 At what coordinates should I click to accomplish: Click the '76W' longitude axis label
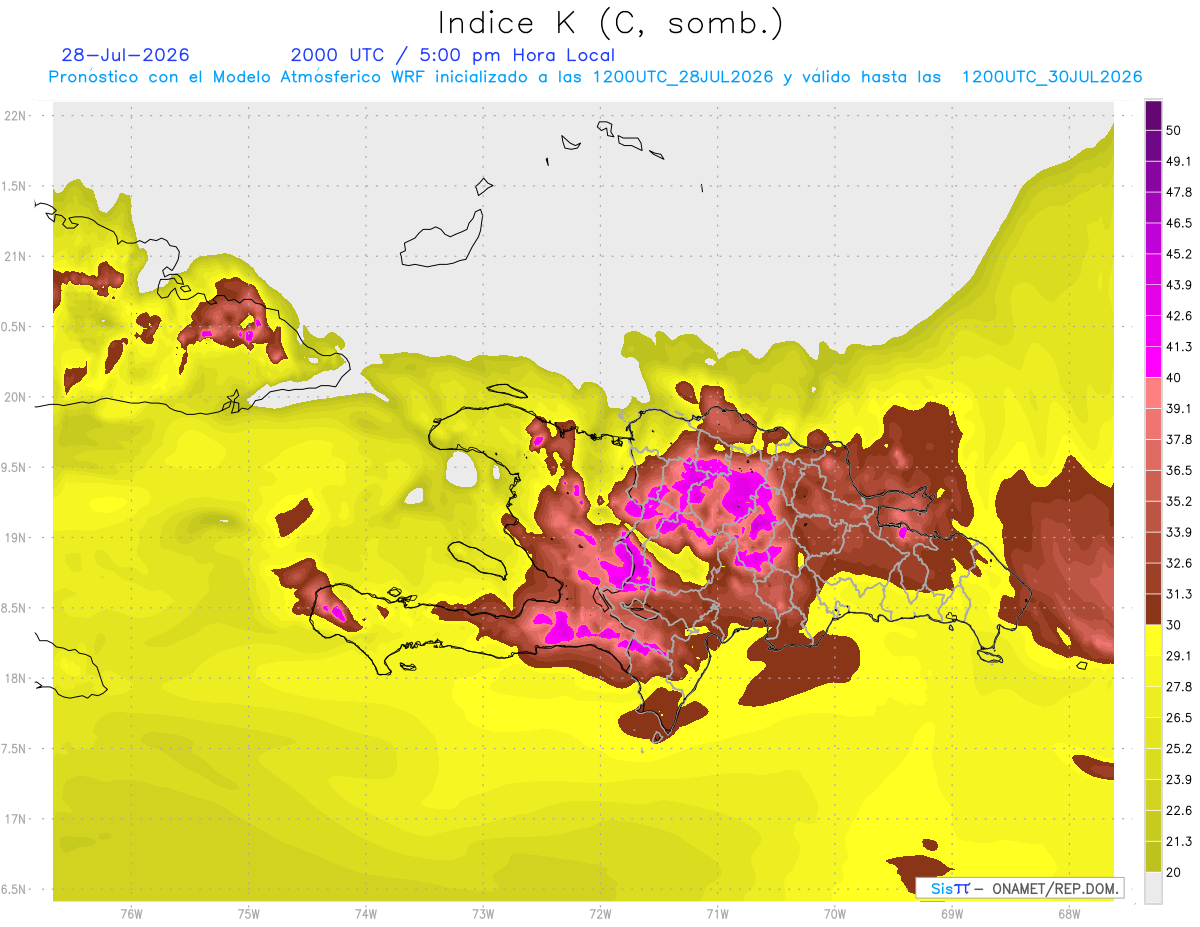(x=131, y=914)
